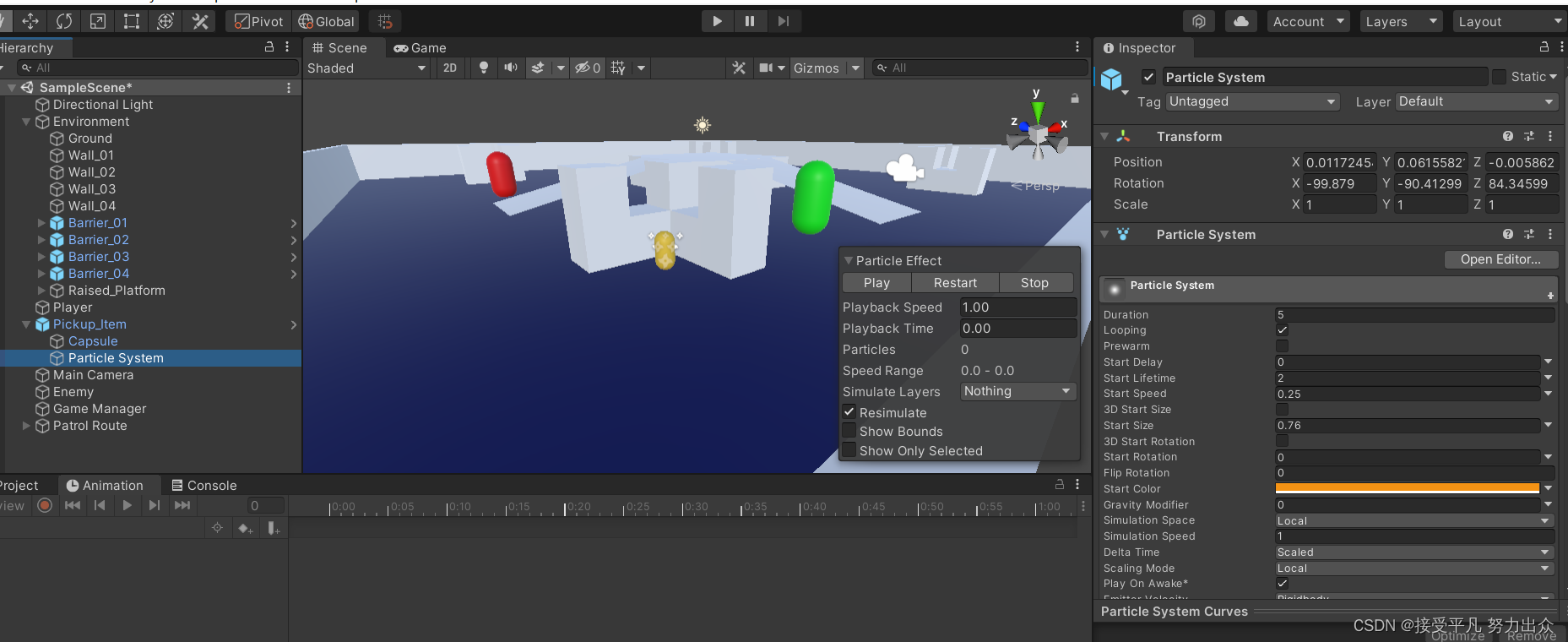Switch to the Console tab
1568x642 pixels.
coord(203,485)
